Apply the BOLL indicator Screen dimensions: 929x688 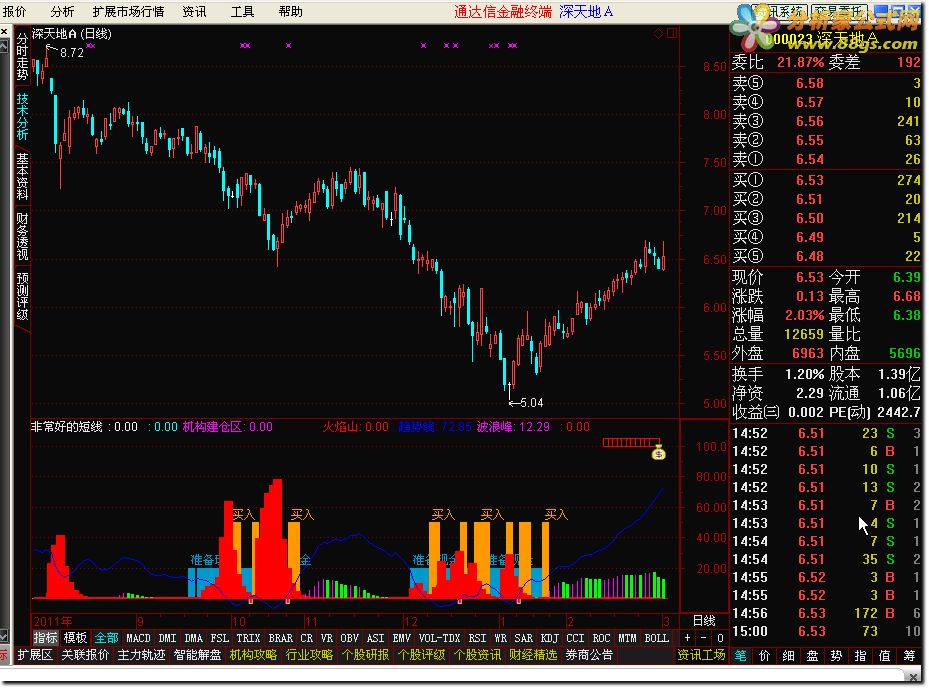tap(656, 638)
